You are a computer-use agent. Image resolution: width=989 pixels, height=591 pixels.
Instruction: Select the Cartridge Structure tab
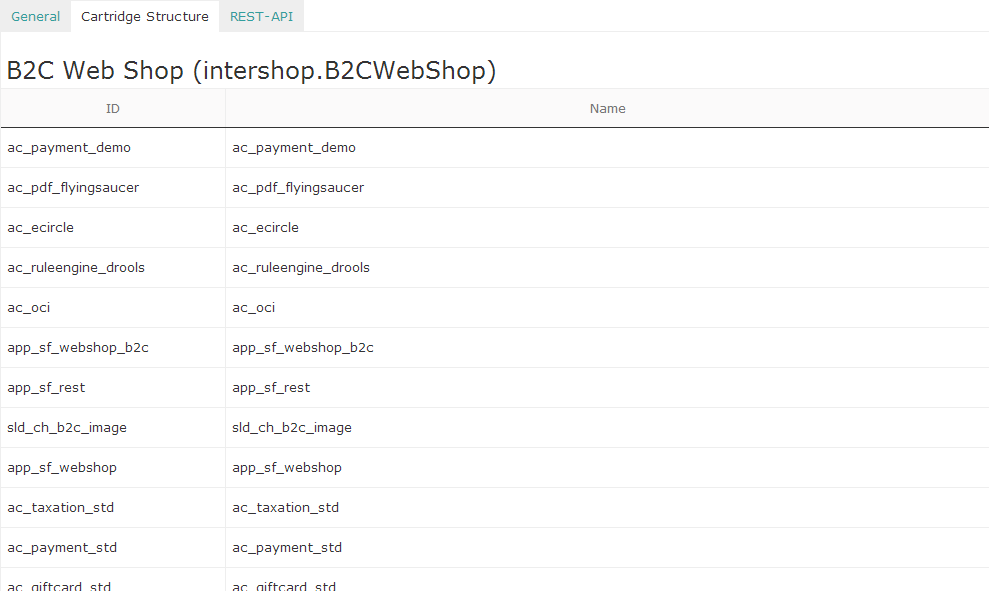coord(145,16)
